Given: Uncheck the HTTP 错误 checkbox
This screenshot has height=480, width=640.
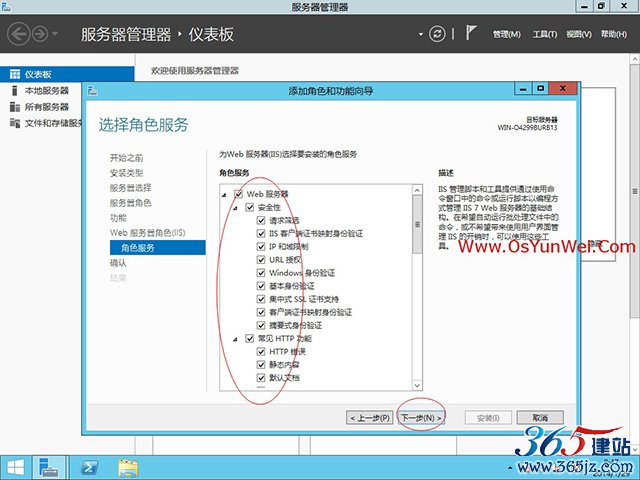Looking at the screenshot, I should point(261,351).
